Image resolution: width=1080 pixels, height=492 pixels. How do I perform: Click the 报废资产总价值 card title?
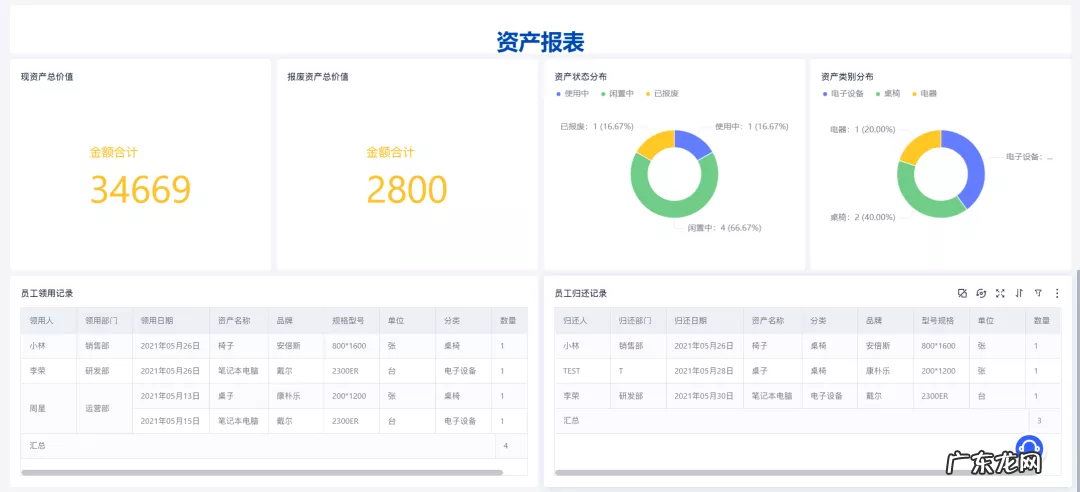(x=318, y=76)
